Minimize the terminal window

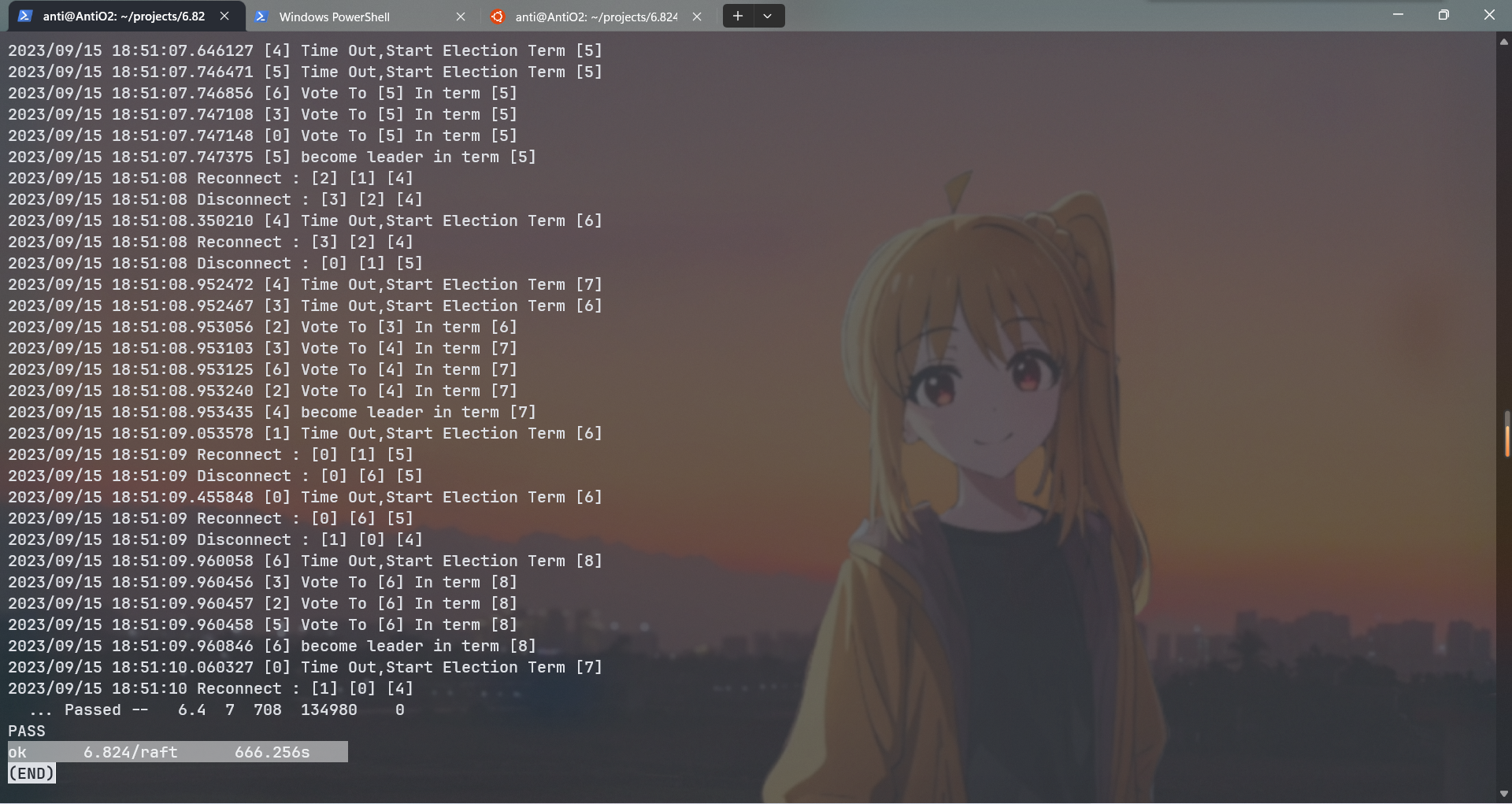tap(1398, 15)
